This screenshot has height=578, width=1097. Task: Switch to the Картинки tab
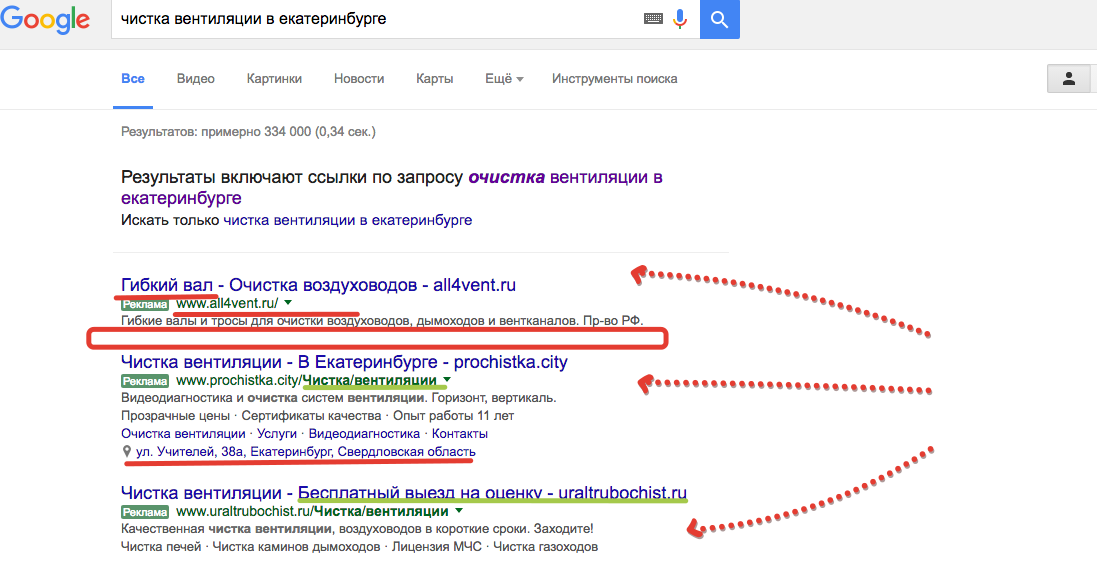pyautogui.click(x=274, y=78)
